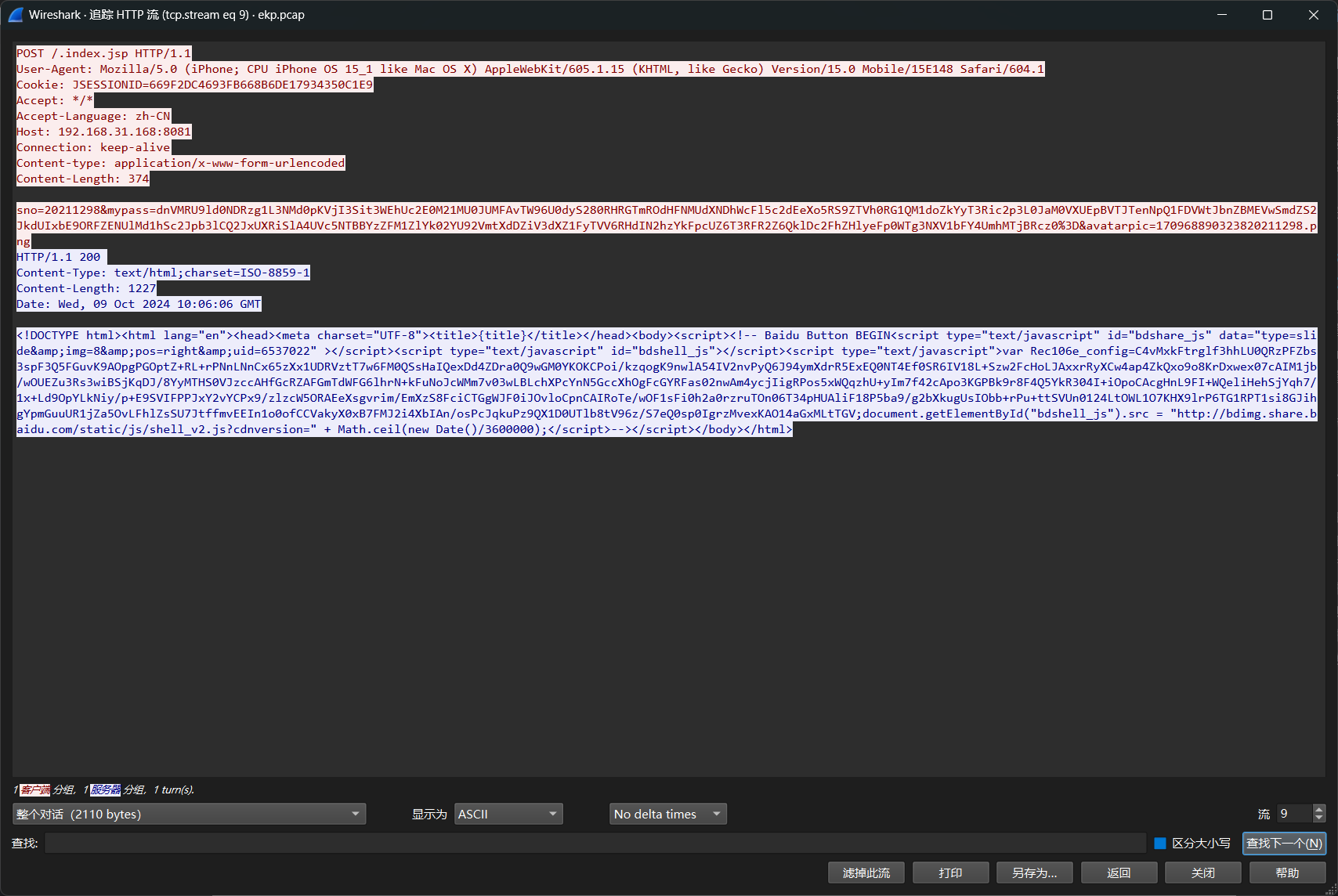Click the User-Agent header line
Viewport: 1338px width, 896px height.
[530, 69]
